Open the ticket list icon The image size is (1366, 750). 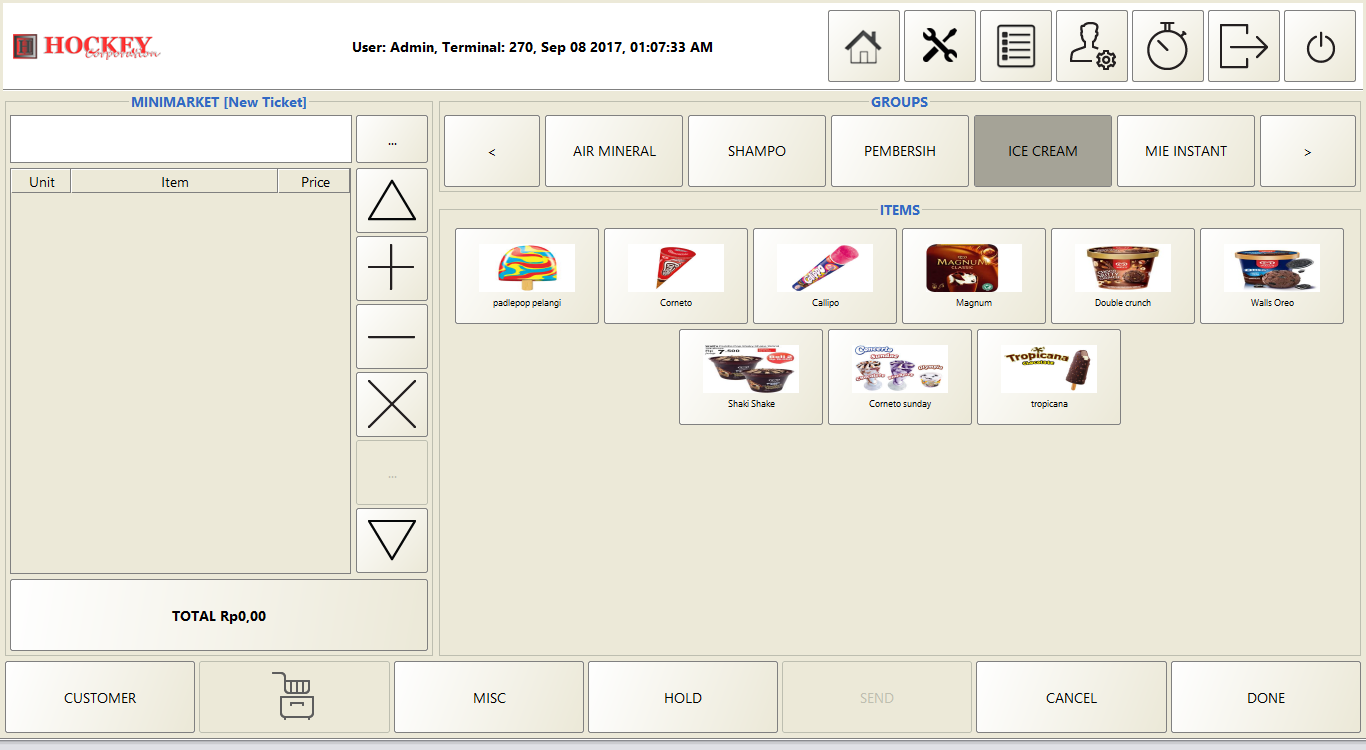1016,46
